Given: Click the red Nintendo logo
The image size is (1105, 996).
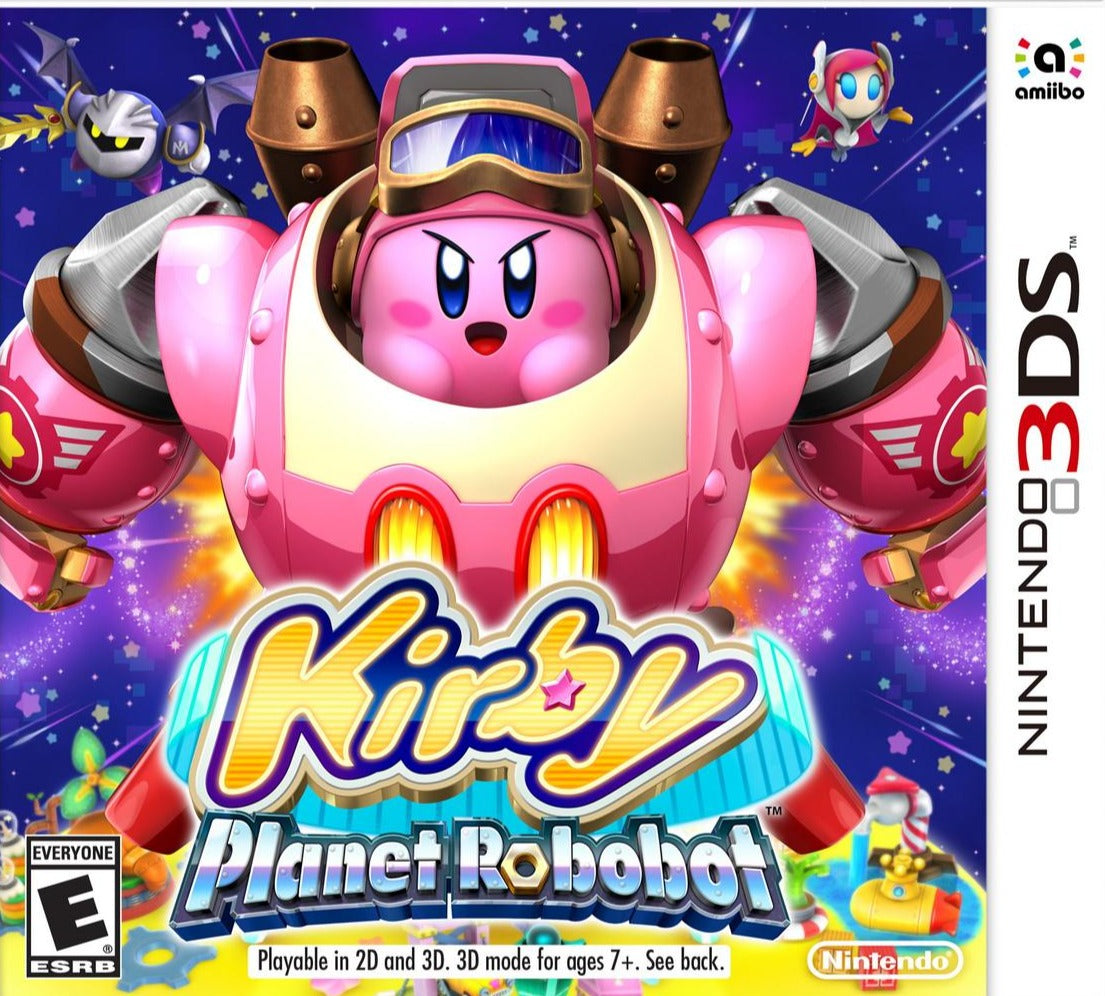Looking at the screenshot, I should [884, 960].
